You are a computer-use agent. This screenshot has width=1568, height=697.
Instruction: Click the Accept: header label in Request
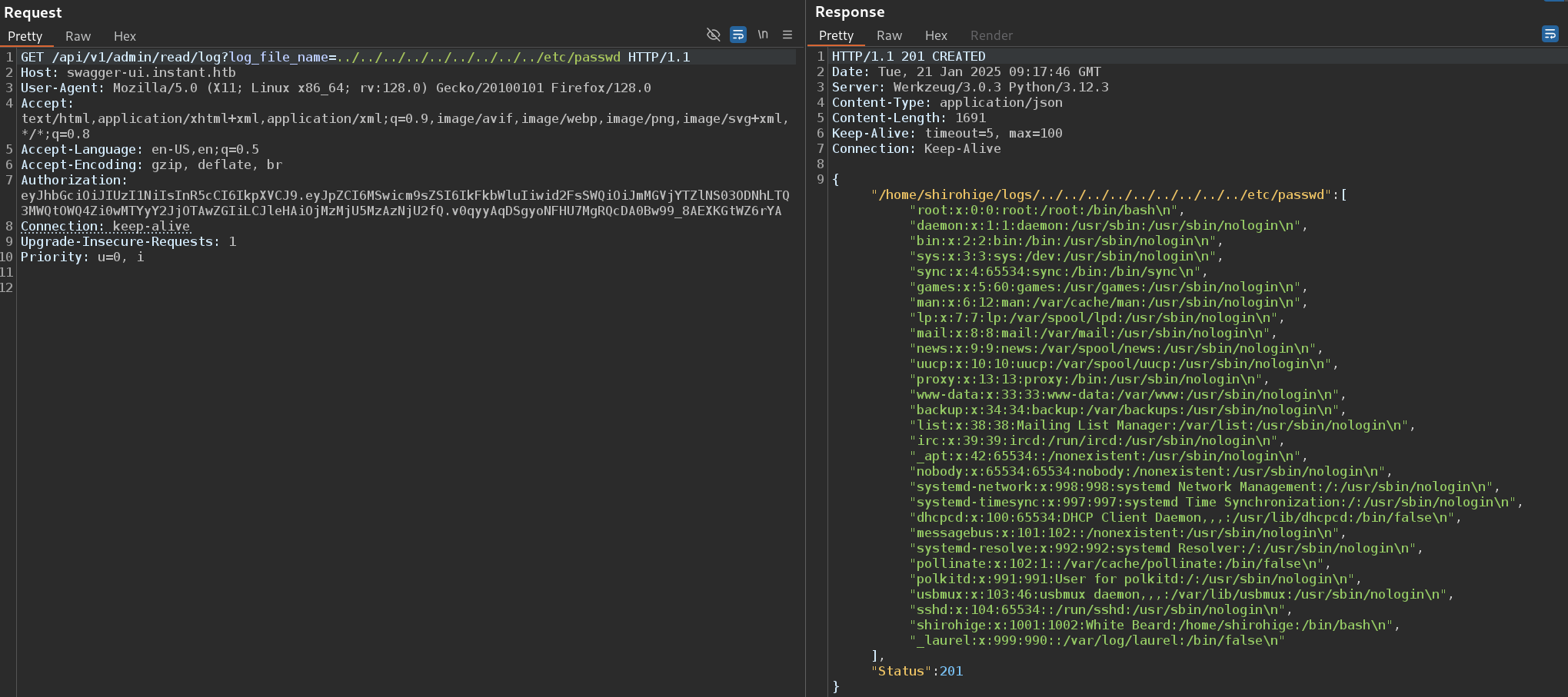click(x=47, y=103)
